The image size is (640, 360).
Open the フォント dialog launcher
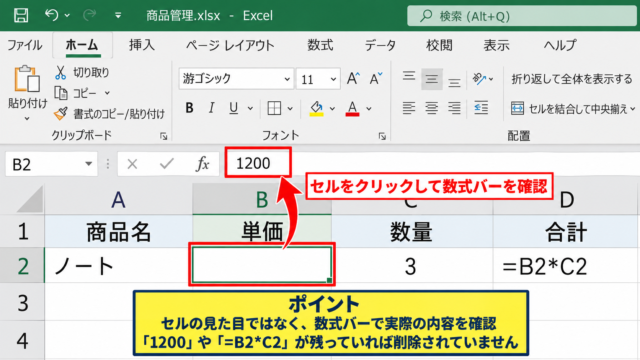382,136
